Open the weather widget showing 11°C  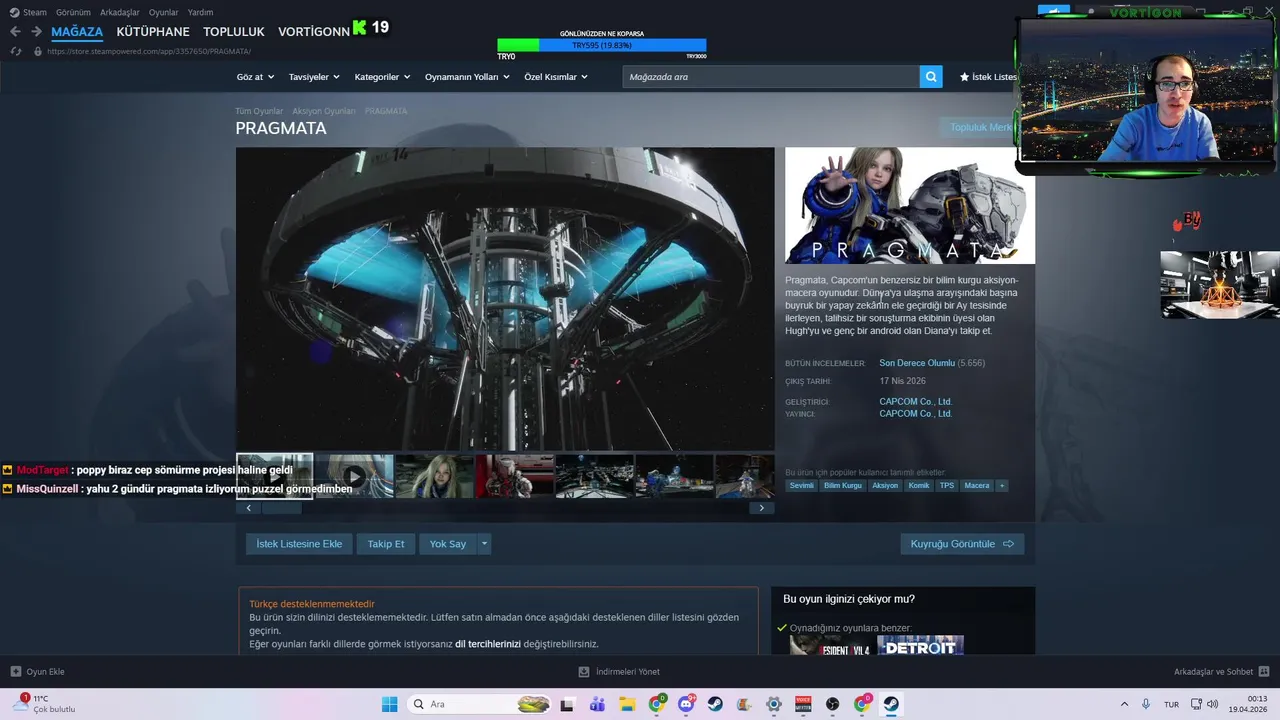(x=44, y=704)
